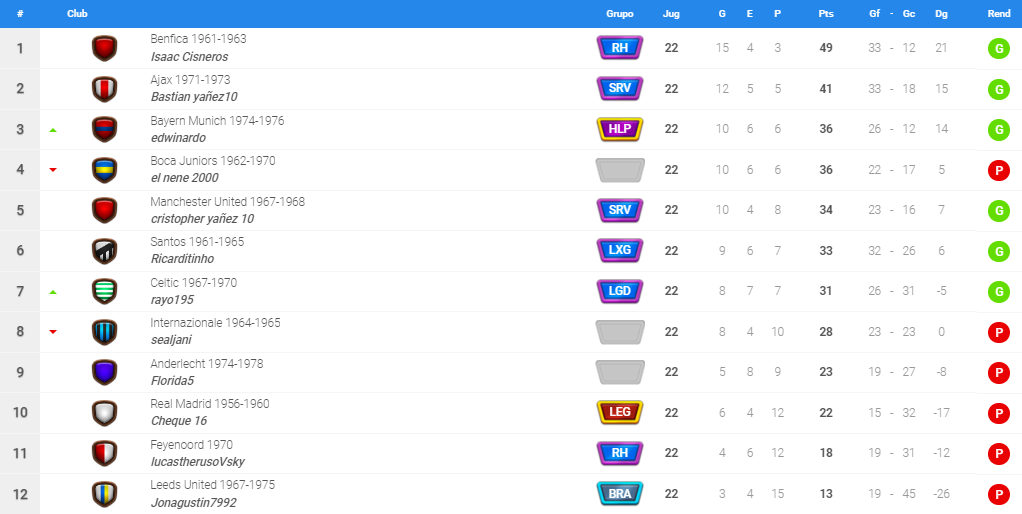1022x514 pixels.
Task: Sort table by the Grupo column header
Action: (620, 14)
